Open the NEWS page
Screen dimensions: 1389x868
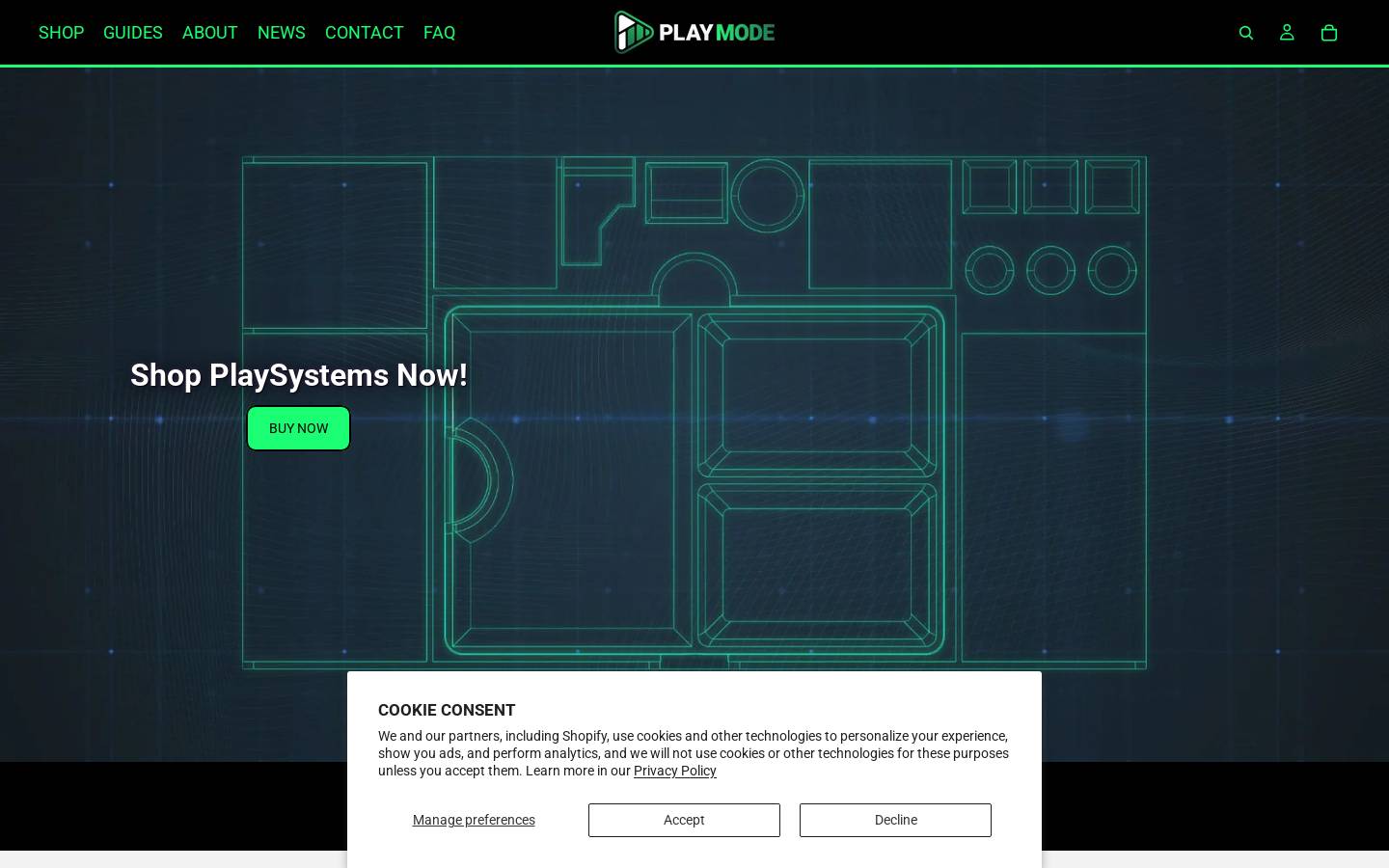tap(282, 33)
